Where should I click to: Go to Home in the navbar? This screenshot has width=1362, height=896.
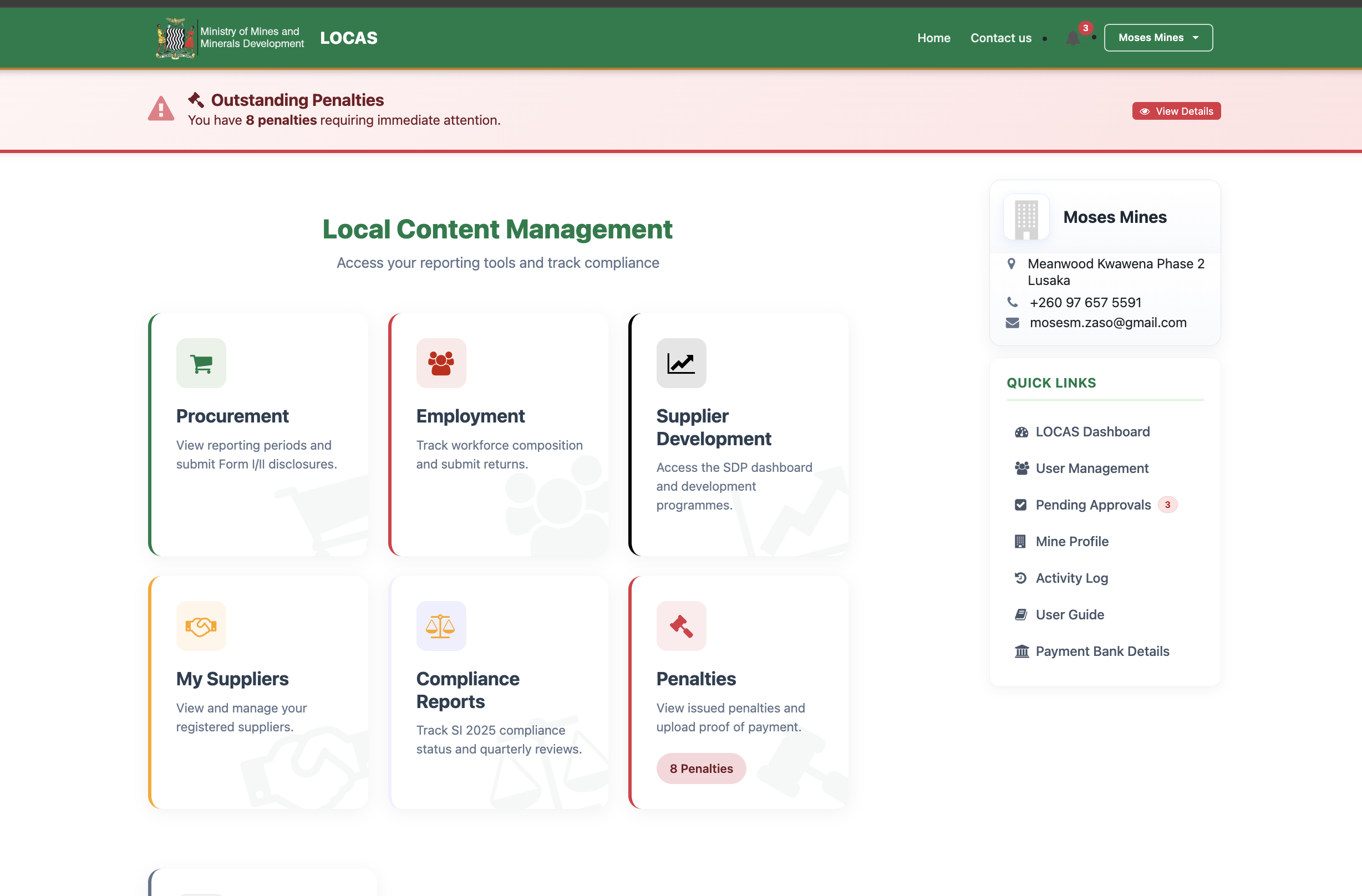click(x=933, y=38)
